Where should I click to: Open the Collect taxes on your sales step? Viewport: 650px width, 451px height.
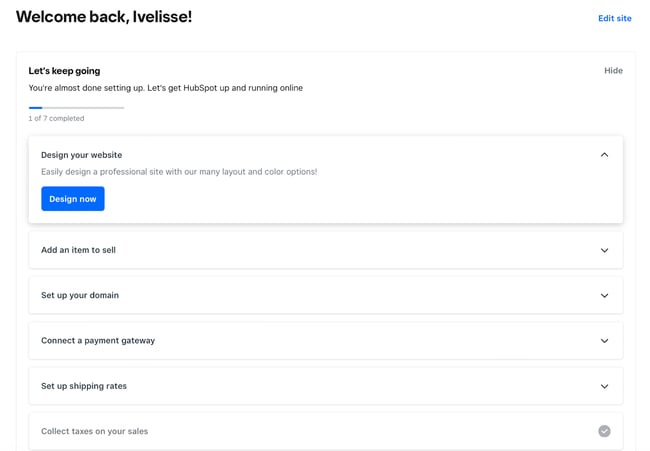(x=94, y=431)
